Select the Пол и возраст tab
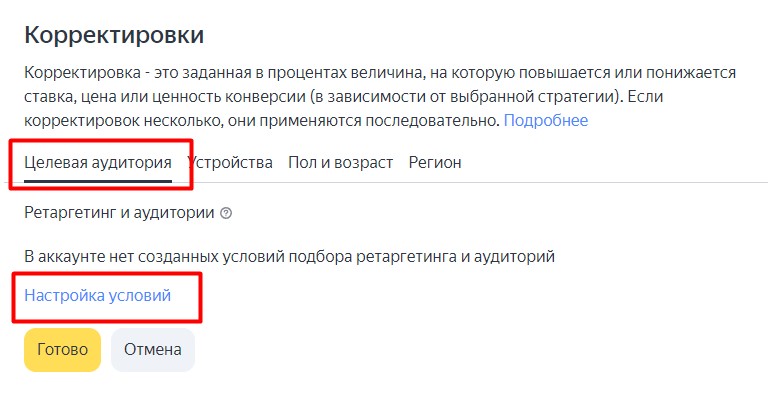Viewport: 768px width, 404px height. [340, 162]
